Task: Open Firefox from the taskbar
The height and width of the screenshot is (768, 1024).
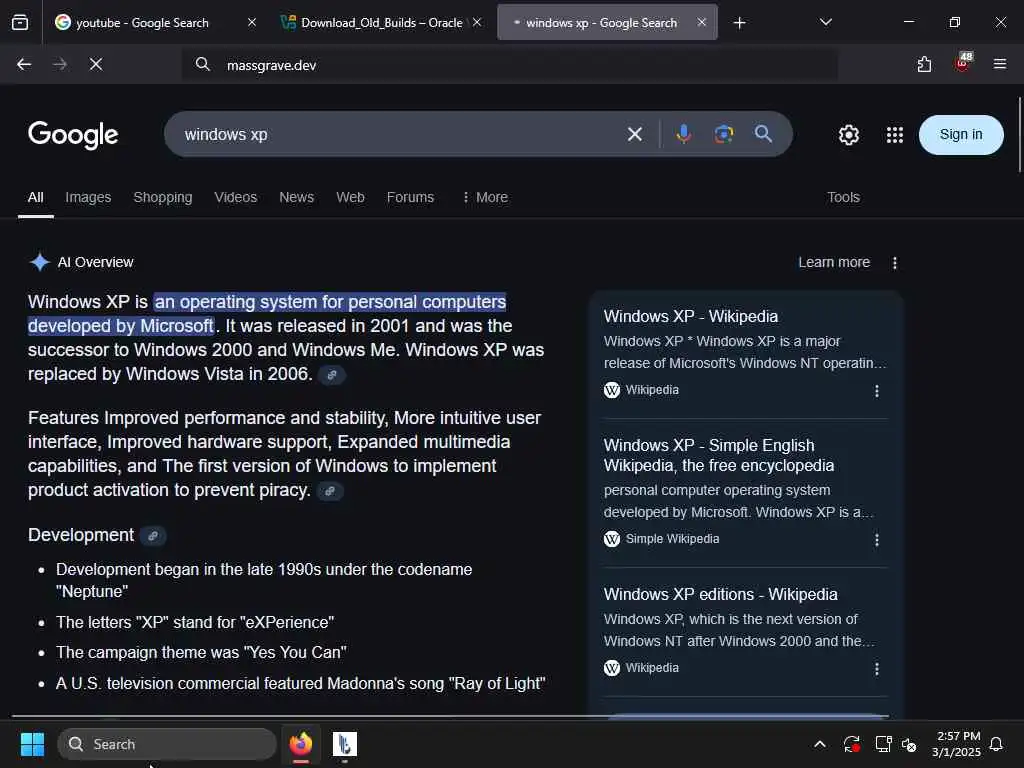Action: click(301, 744)
